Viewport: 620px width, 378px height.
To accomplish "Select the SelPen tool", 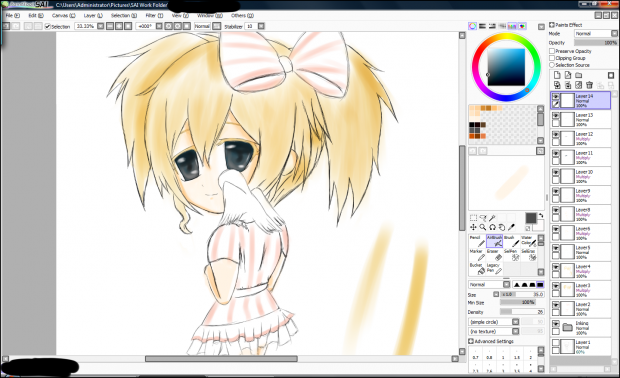I will pyautogui.click(x=511, y=255).
